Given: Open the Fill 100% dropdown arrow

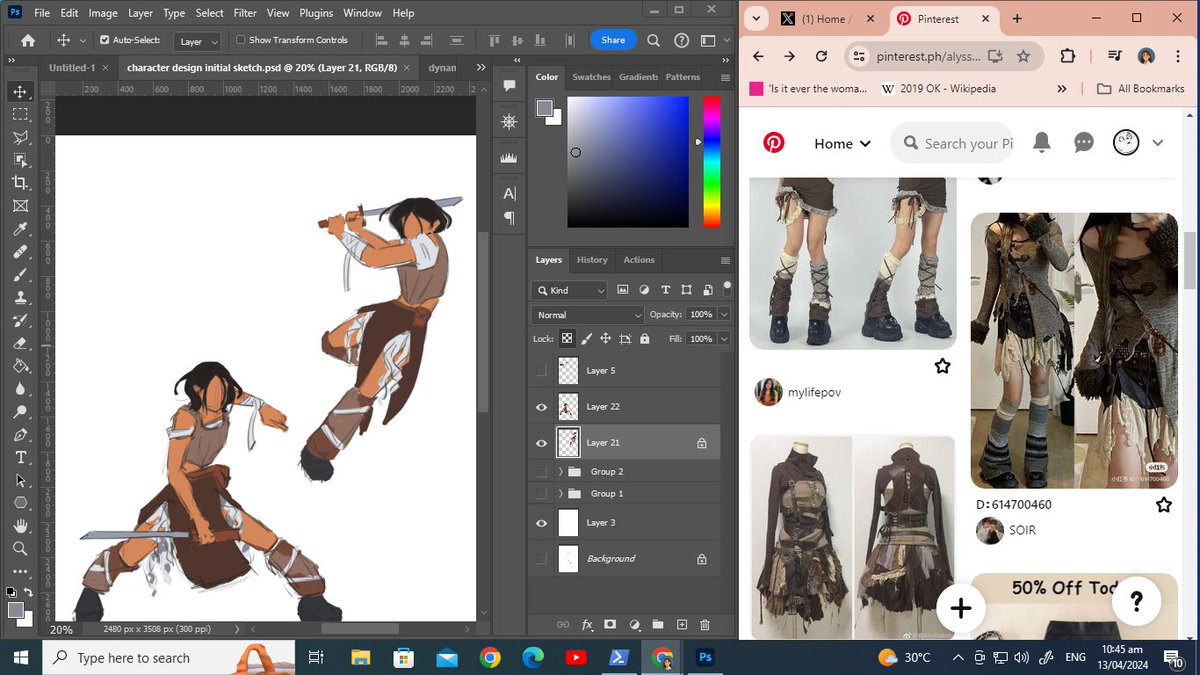Looking at the screenshot, I should (x=724, y=339).
